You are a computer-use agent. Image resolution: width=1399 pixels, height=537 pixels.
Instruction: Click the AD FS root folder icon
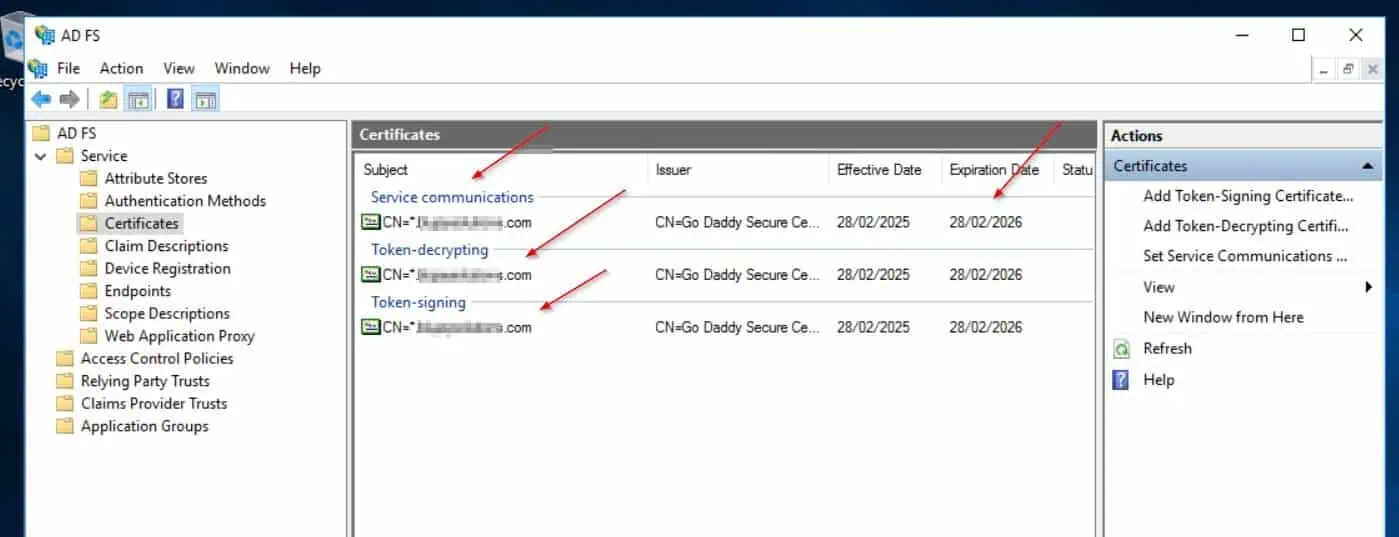point(41,133)
